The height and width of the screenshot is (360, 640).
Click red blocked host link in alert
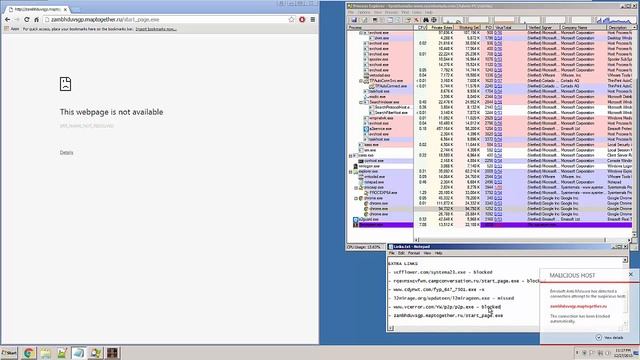pyautogui.click(x=578, y=306)
